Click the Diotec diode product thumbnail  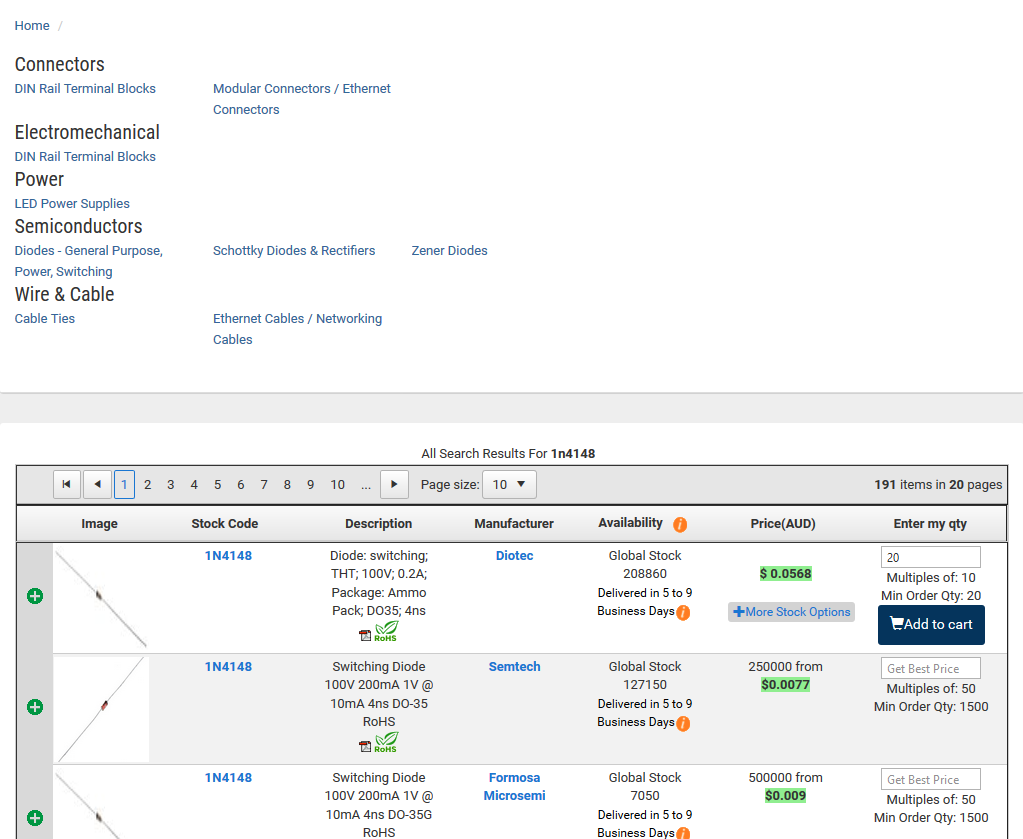101,598
